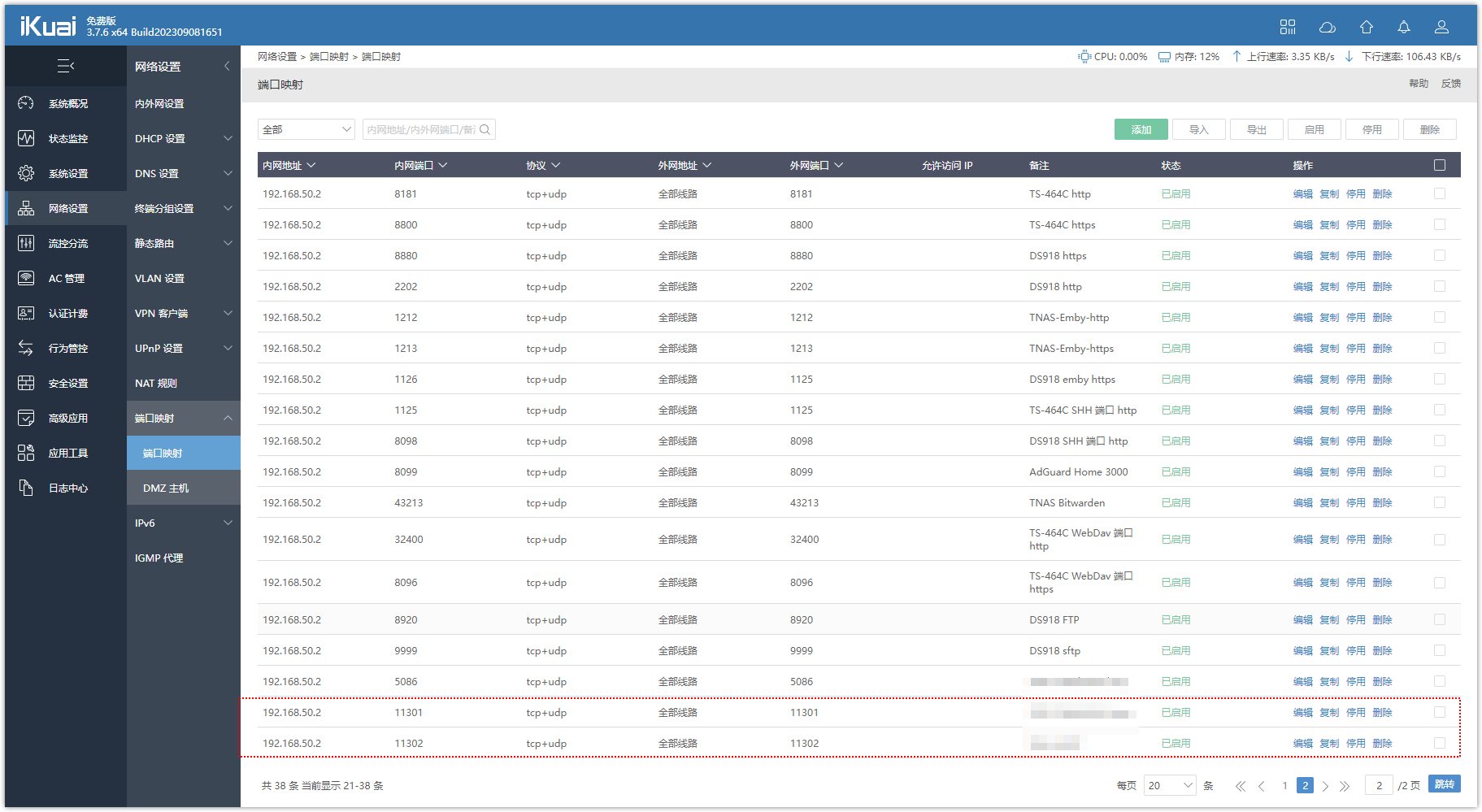This screenshot has height=812, width=1482.
Task: Click the 网络设置 network icon
Action: point(26,208)
